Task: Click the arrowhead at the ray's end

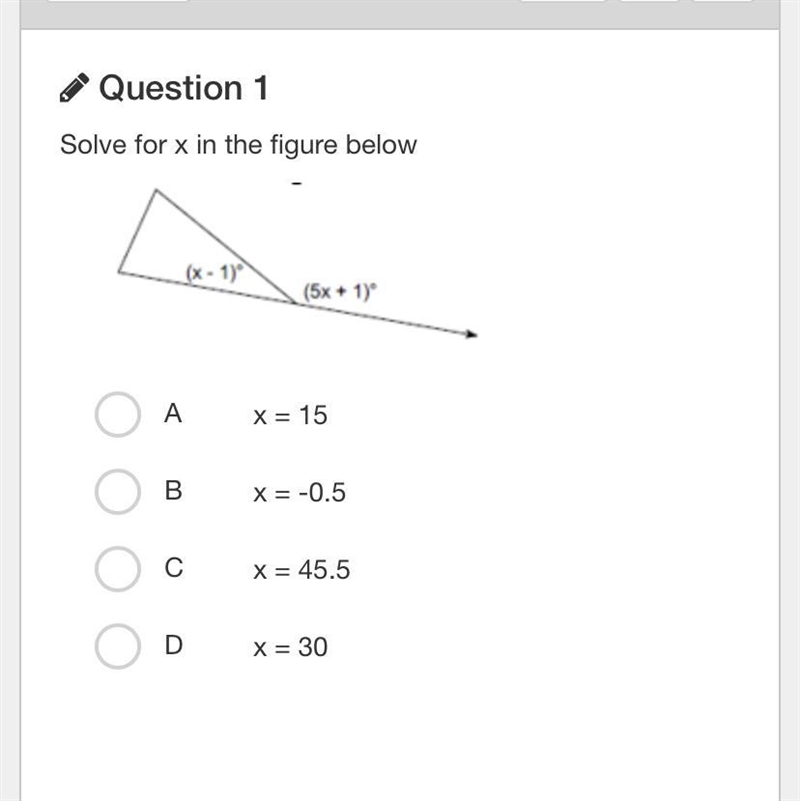Action: click(472, 334)
